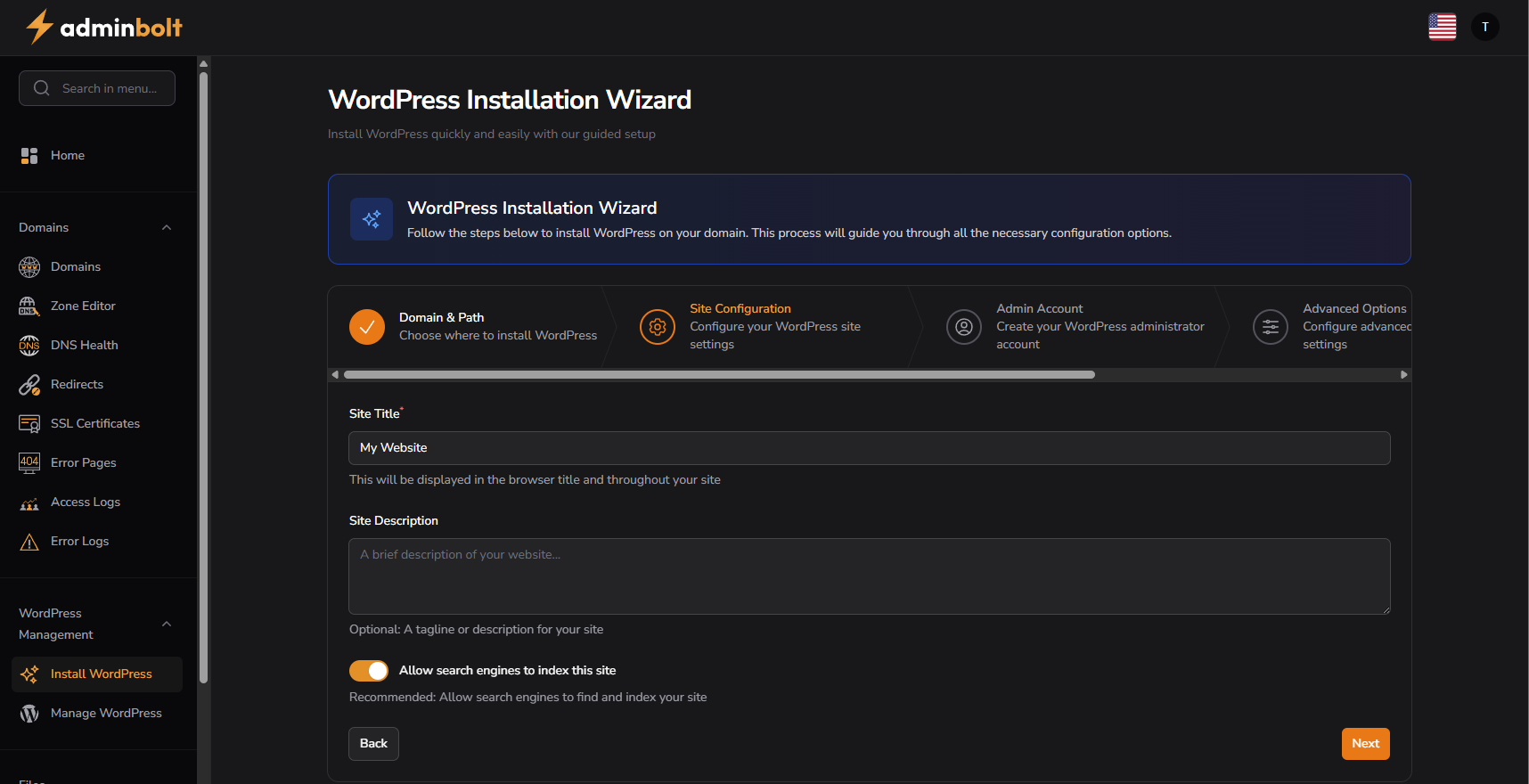Click the Admin Account user step icon
1529x784 pixels.
point(964,327)
